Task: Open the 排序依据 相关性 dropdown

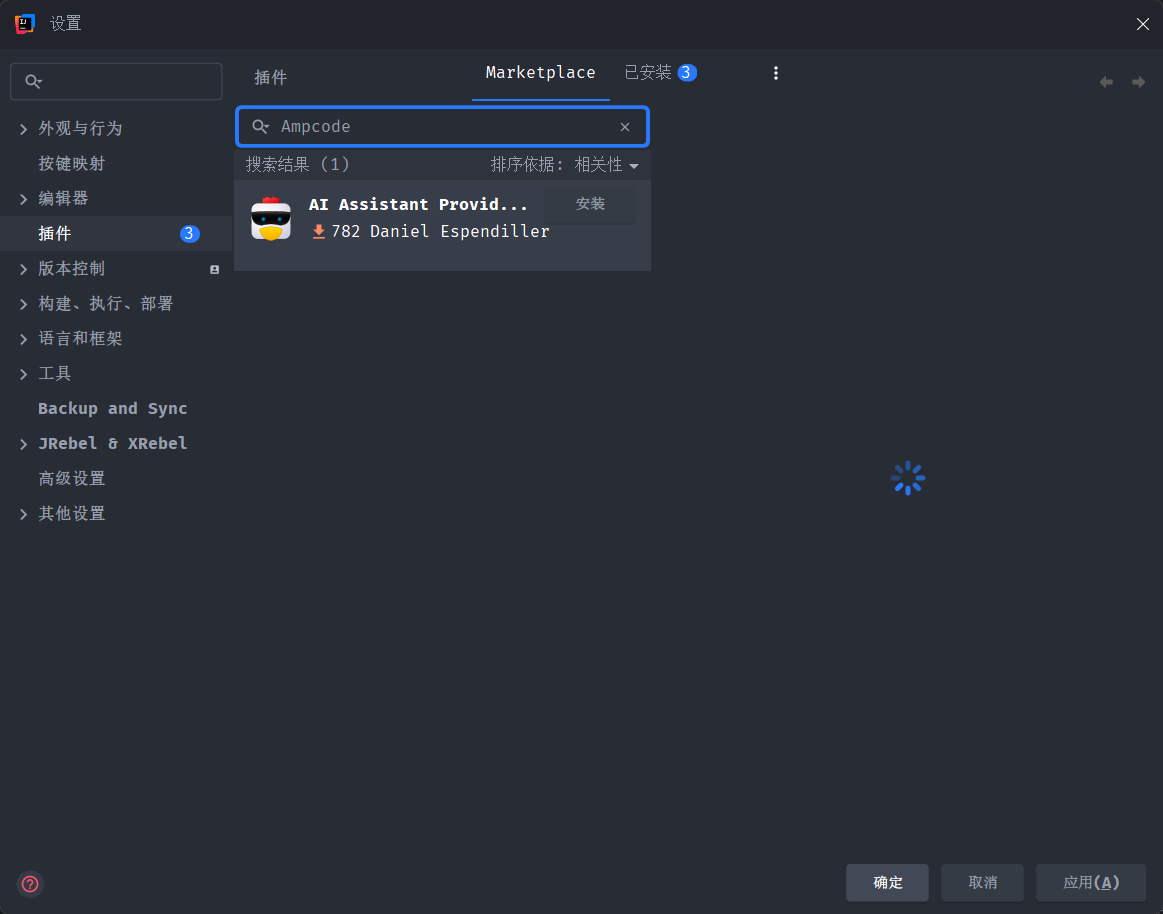Action: coord(564,165)
